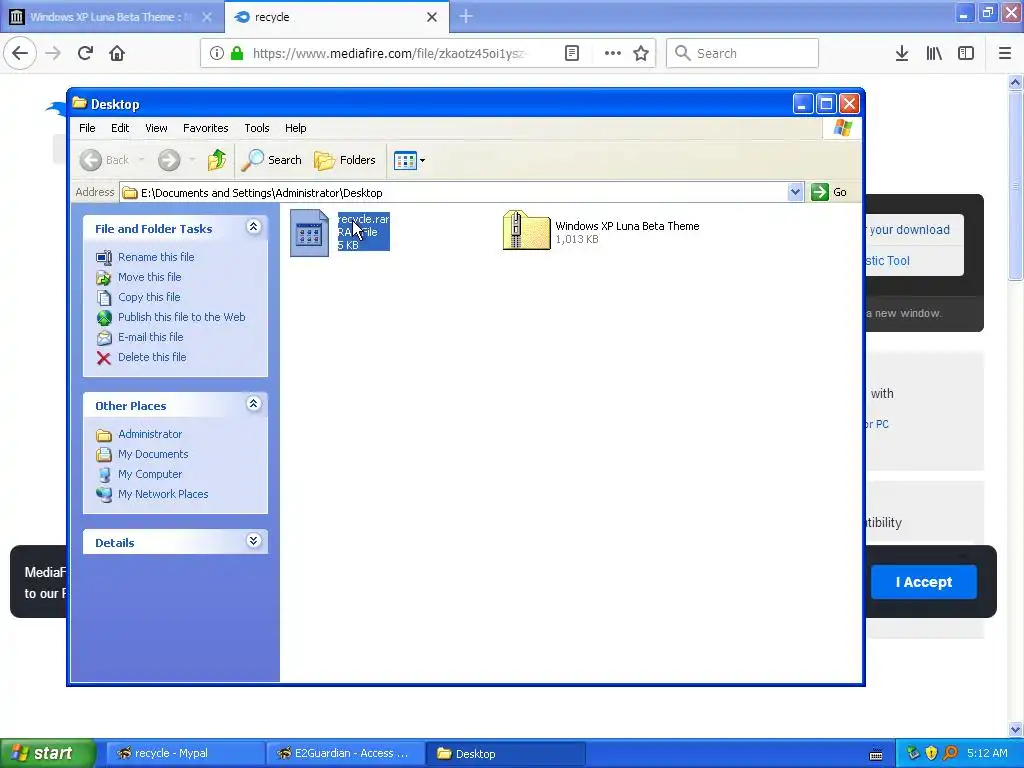Click the Firefox back arrow
The image size is (1024, 768).
pyautogui.click(x=20, y=53)
